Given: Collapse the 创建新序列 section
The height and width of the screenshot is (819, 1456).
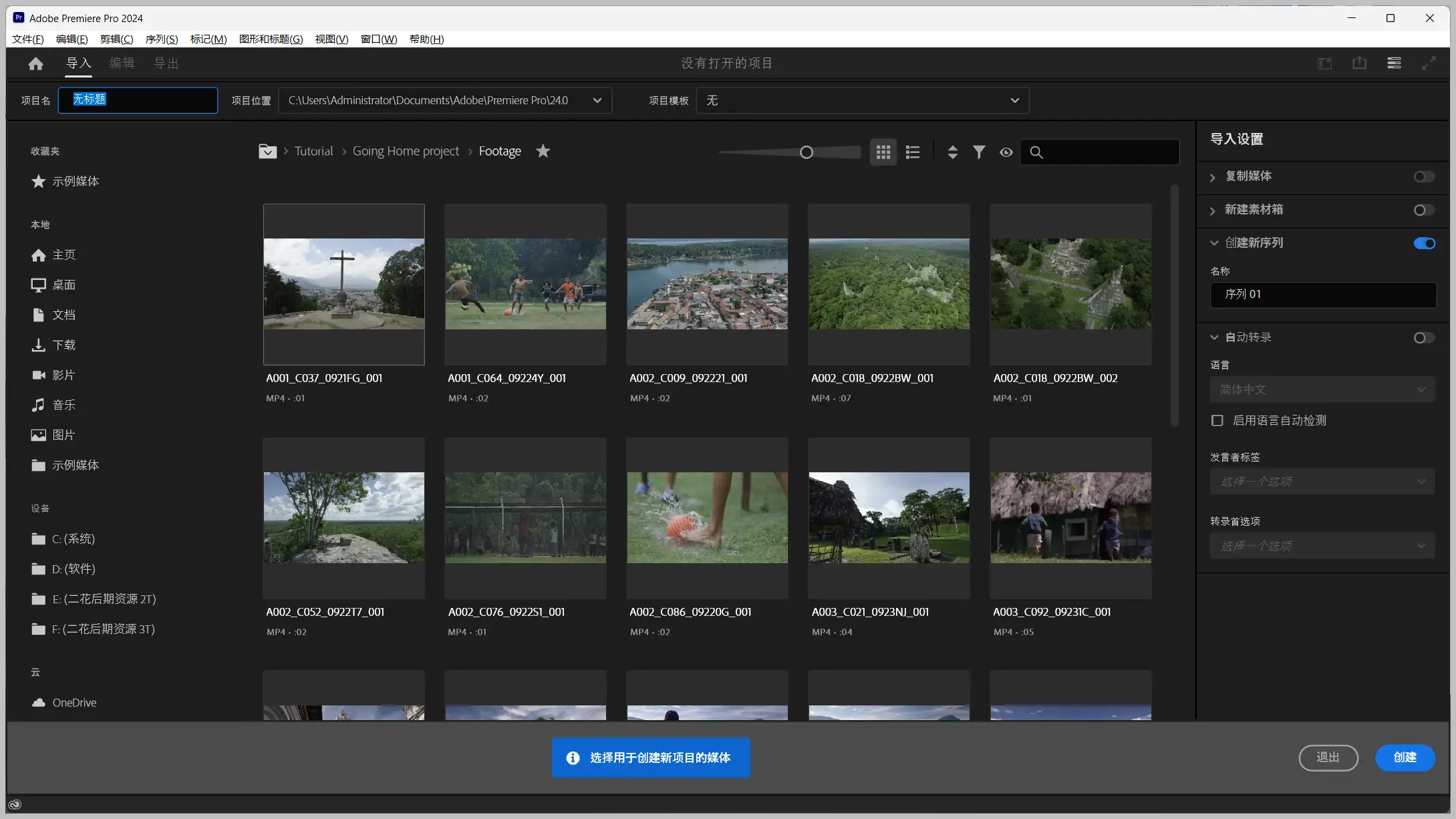Looking at the screenshot, I should coord(1213,242).
